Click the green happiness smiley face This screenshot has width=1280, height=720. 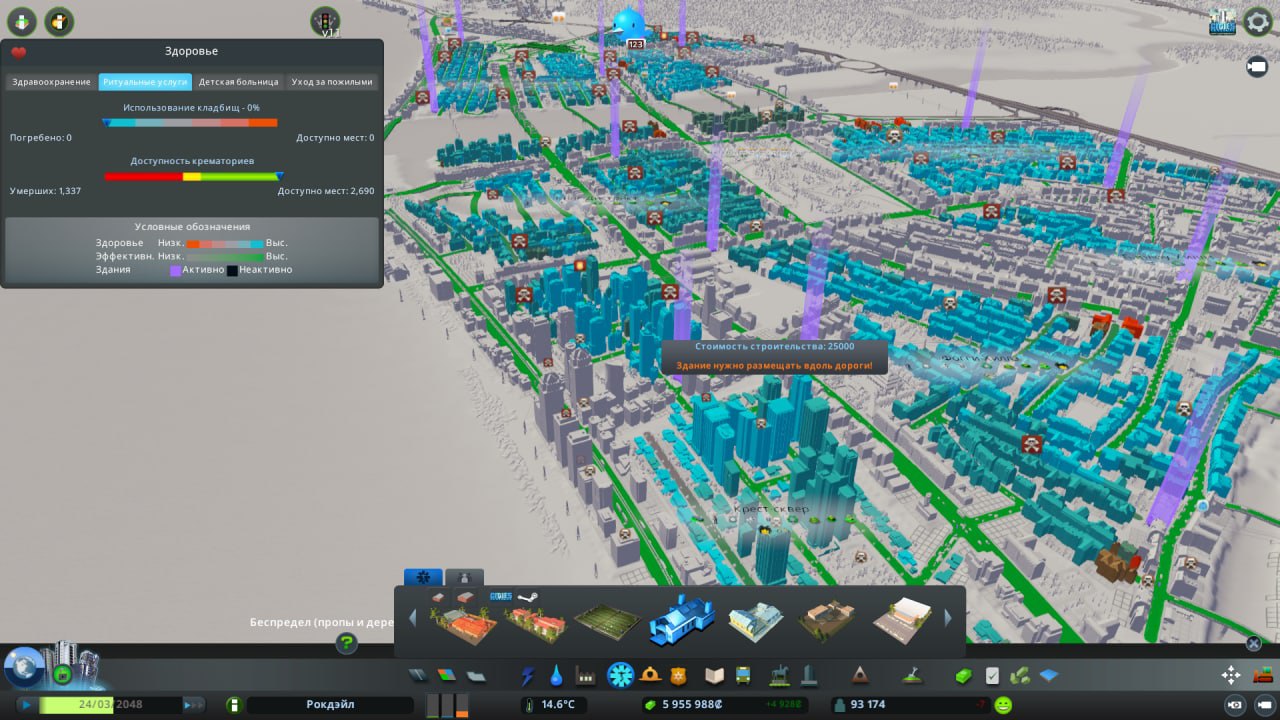coord(1002,705)
